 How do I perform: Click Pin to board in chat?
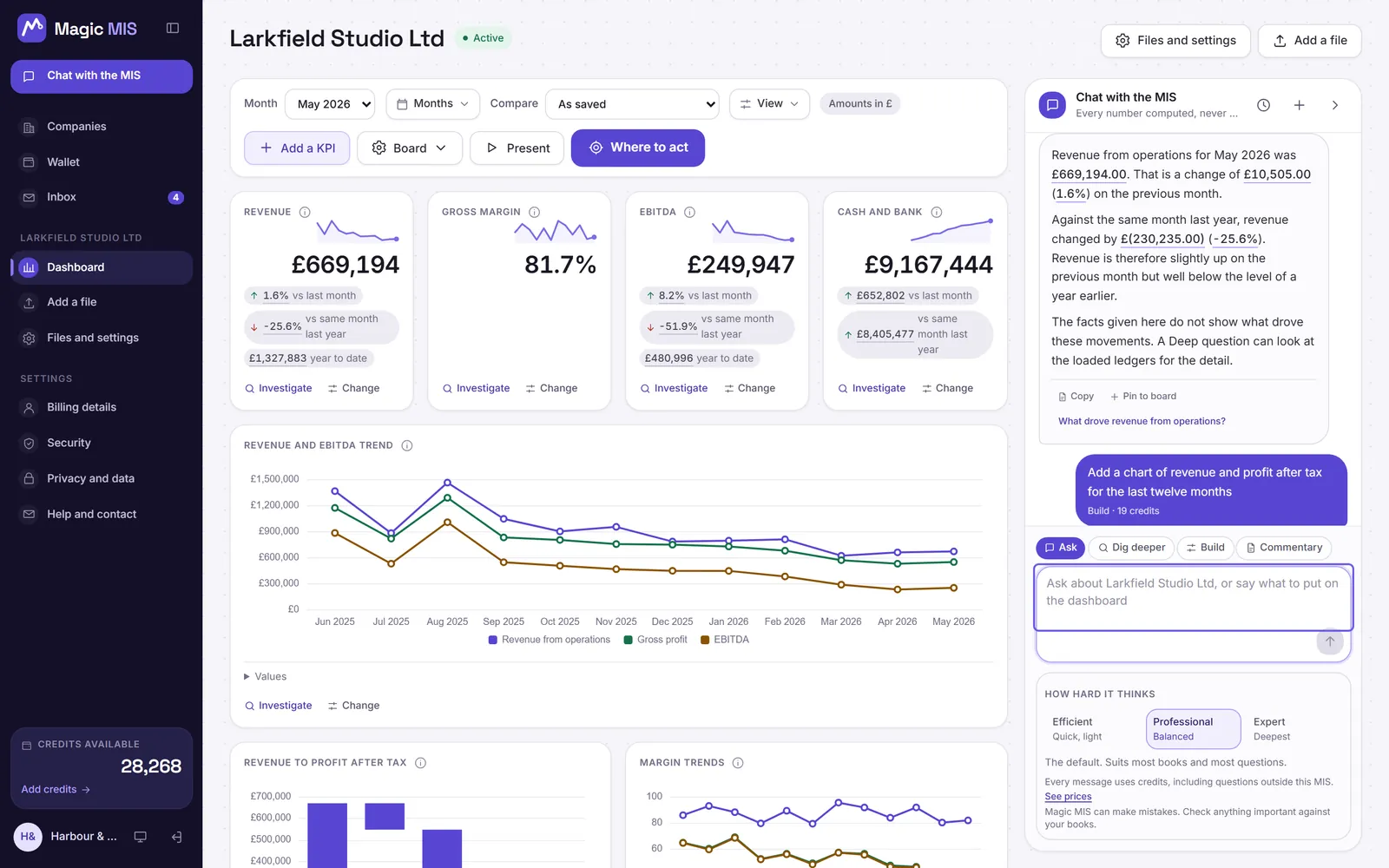(1143, 397)
